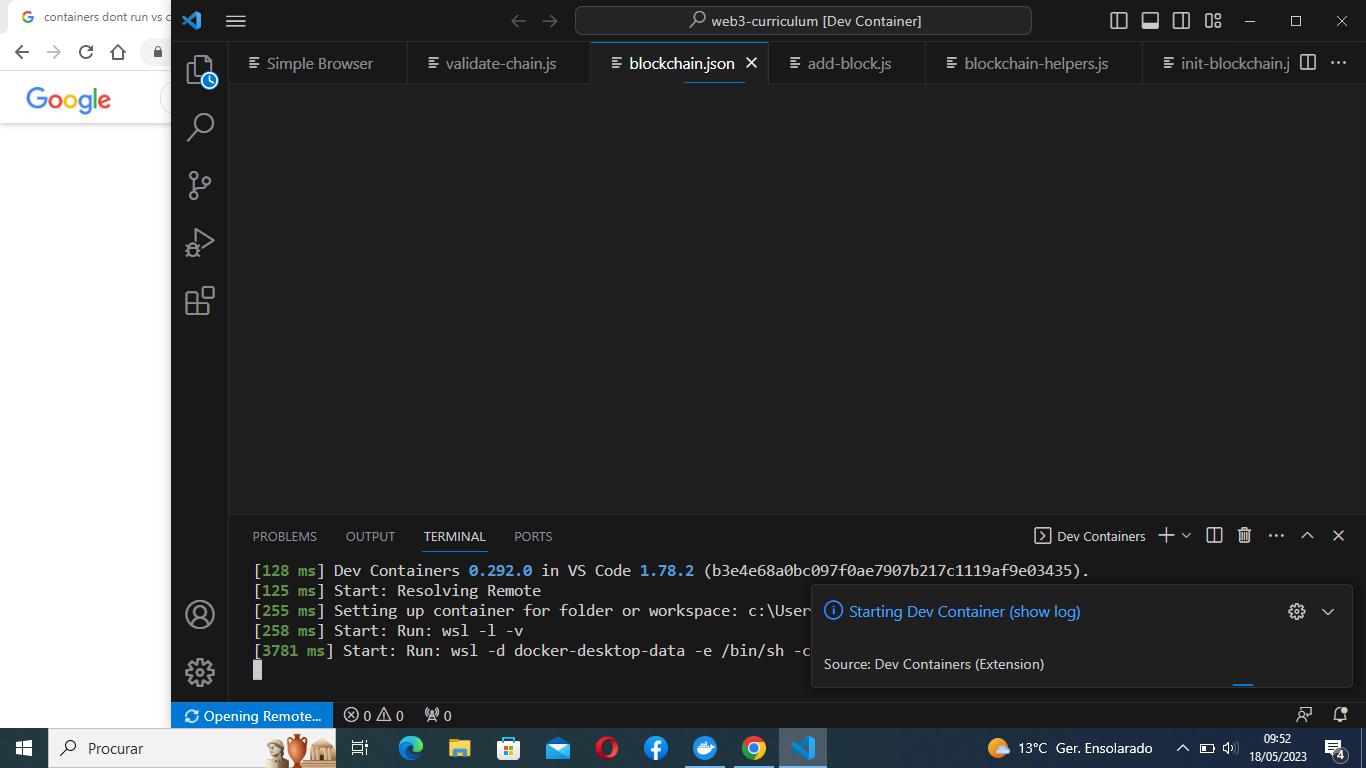This screenshot has width=1366, height=768.
Task: Open the Source Control view
Action: 199,185
